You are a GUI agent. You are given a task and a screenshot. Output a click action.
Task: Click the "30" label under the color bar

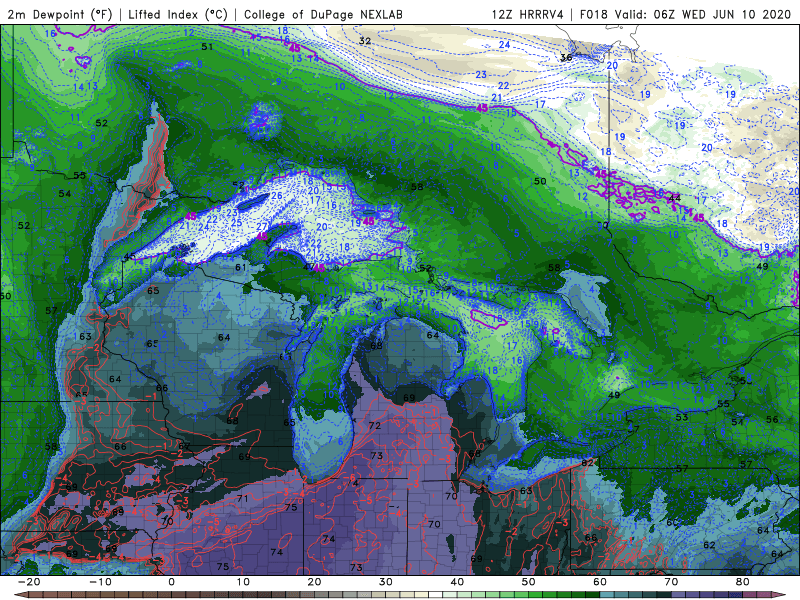(x=386, y=582)
